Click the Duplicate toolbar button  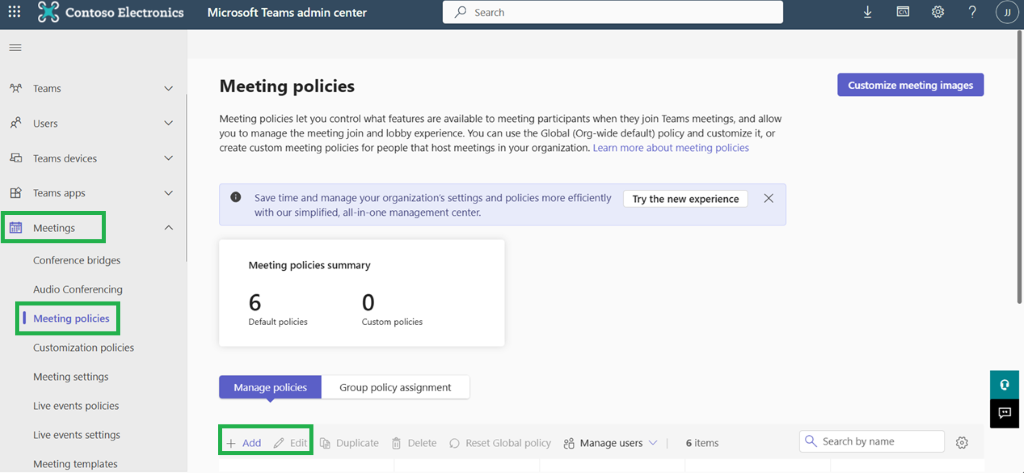pos(349,442)
